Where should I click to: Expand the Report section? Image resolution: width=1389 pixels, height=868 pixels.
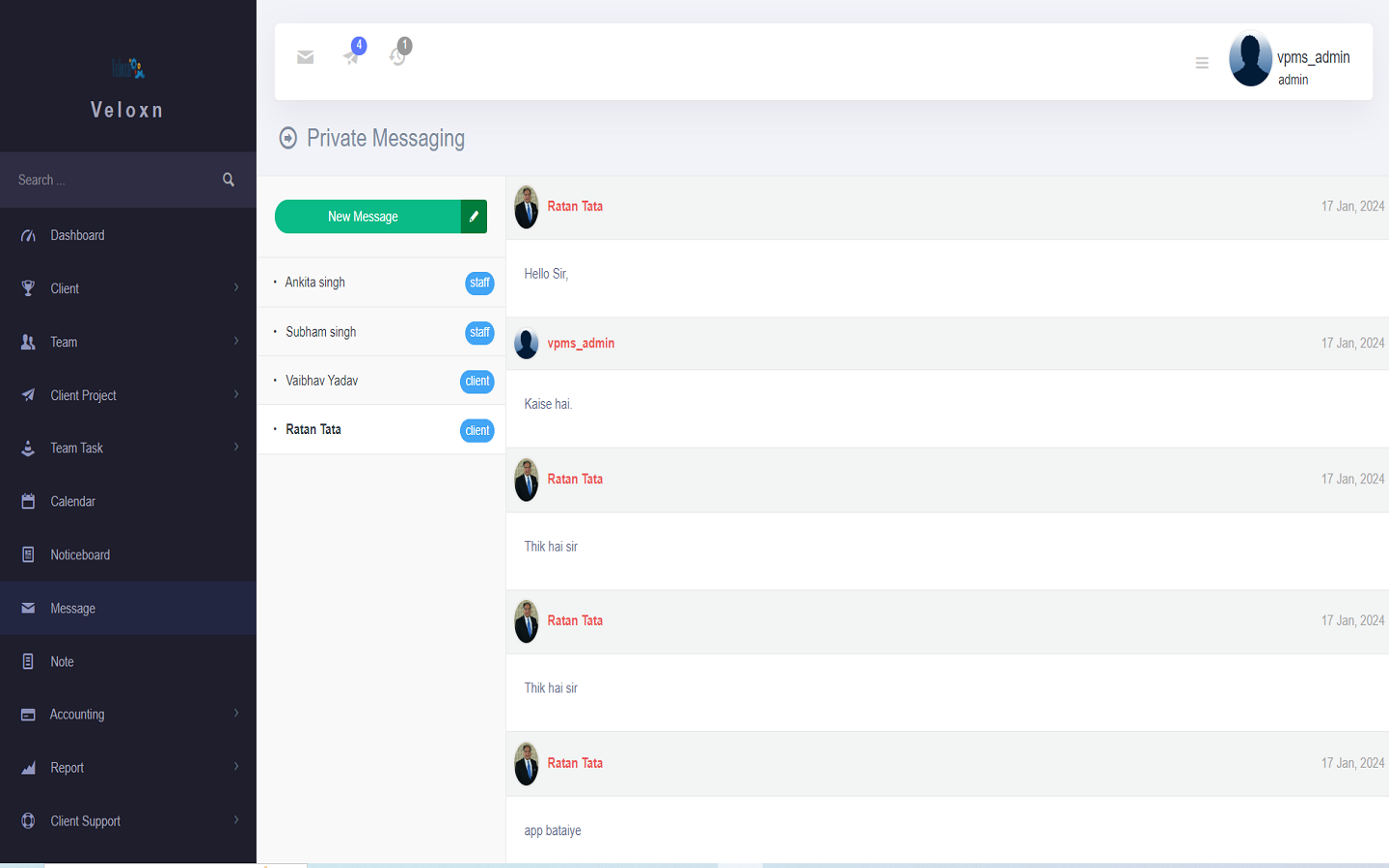[x=236, y=767]
